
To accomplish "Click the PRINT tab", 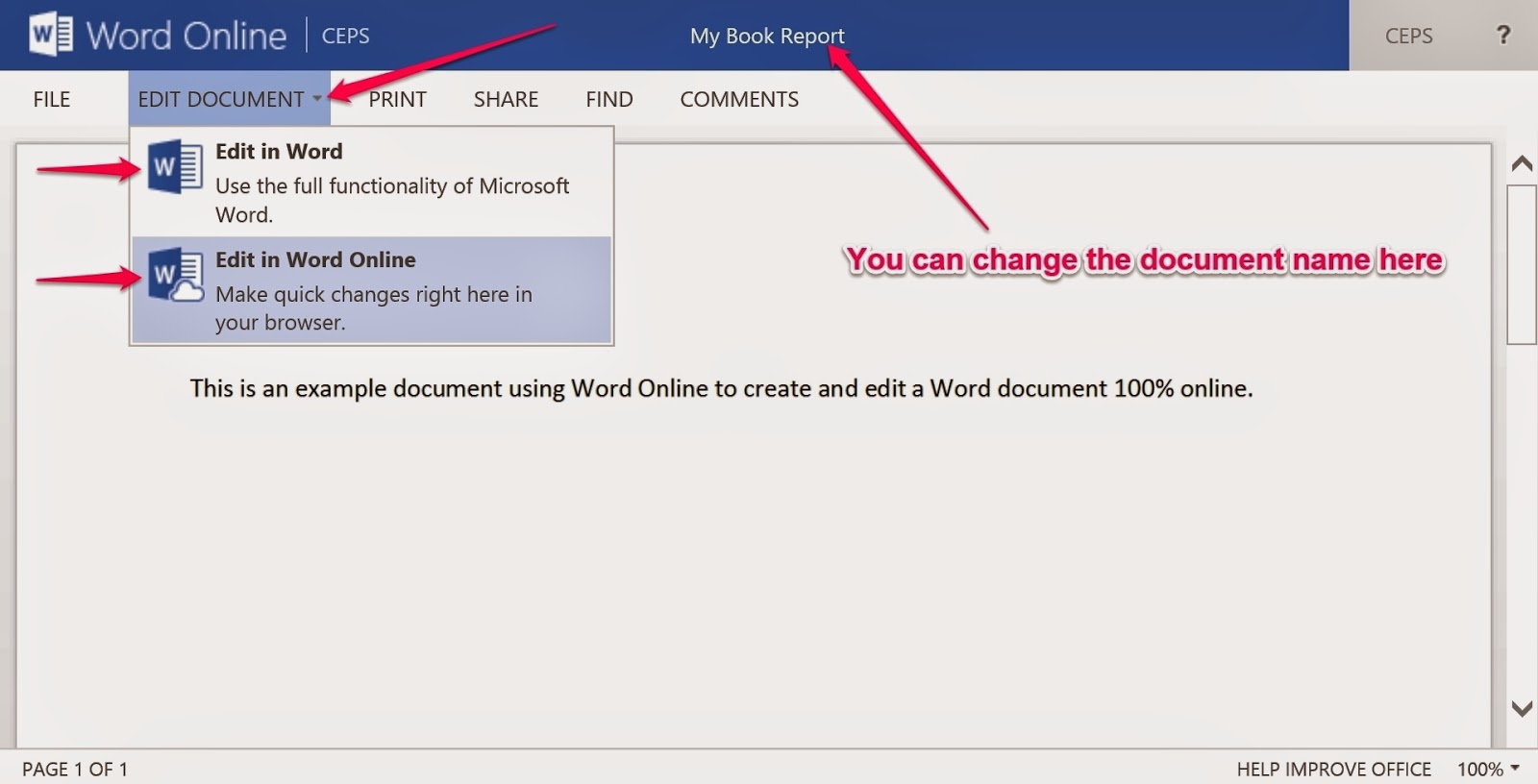I will pyautogui.click(x=397, y=99).
